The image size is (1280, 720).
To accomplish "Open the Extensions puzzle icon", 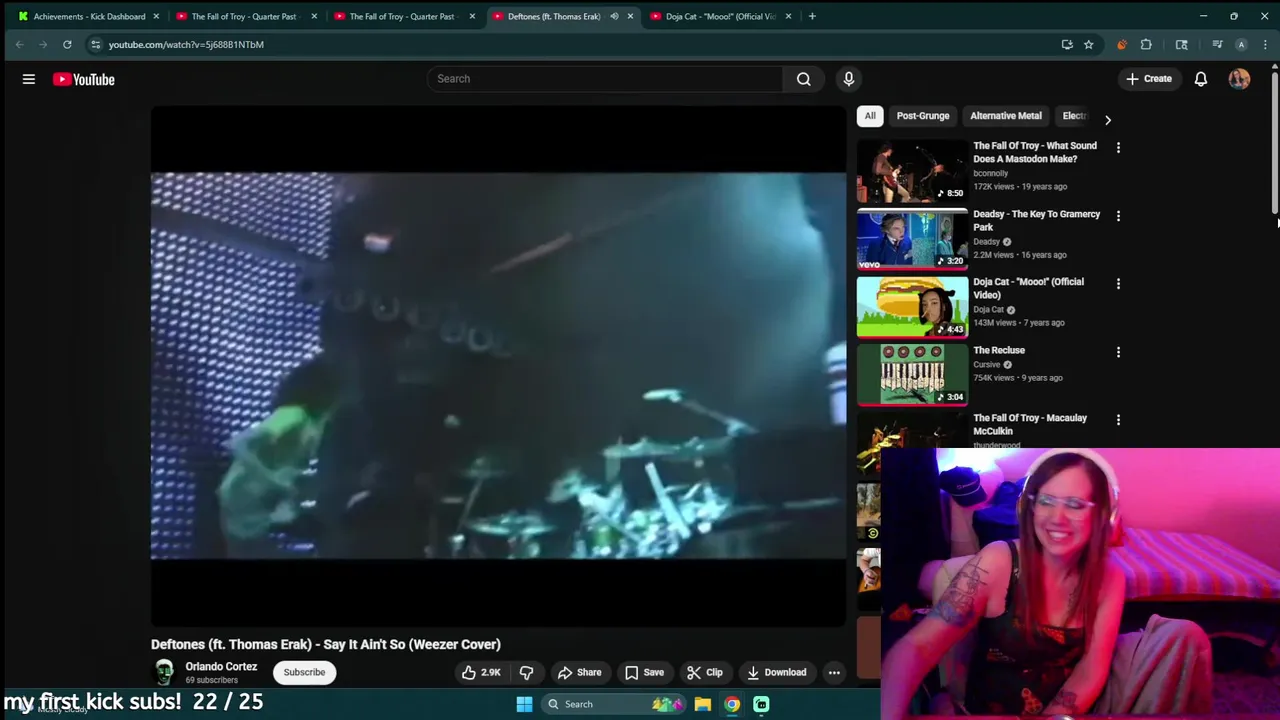I will click(x=1146, y=44).
